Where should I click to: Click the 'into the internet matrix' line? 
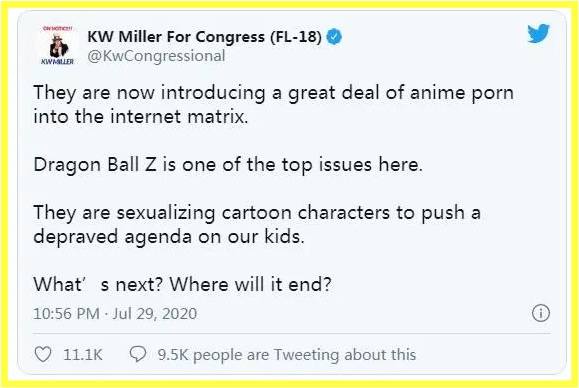click(x=141, y=117)
